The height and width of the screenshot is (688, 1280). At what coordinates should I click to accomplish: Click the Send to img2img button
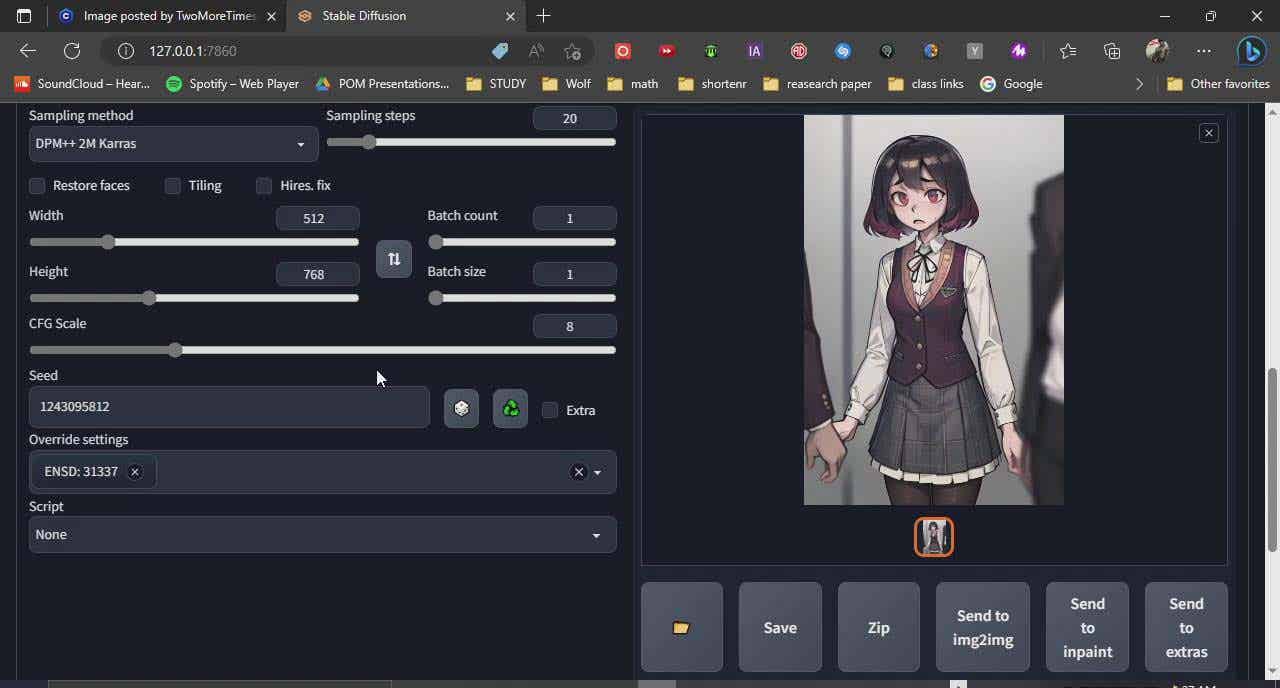pos(982,627)
